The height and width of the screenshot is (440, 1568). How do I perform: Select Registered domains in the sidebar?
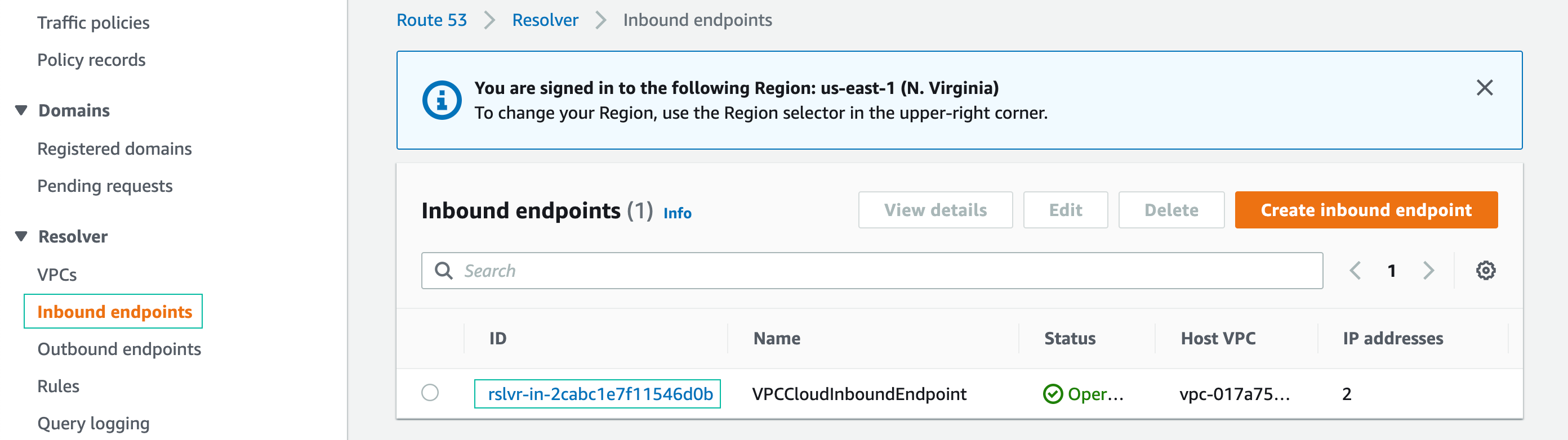point(114,147)
